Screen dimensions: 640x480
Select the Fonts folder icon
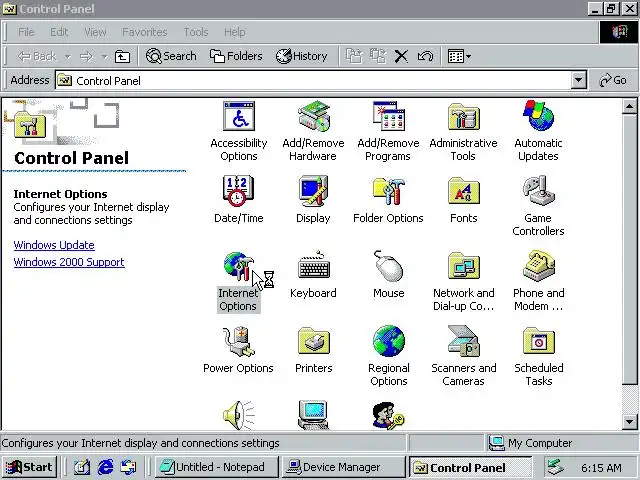(x=463, y=191)
